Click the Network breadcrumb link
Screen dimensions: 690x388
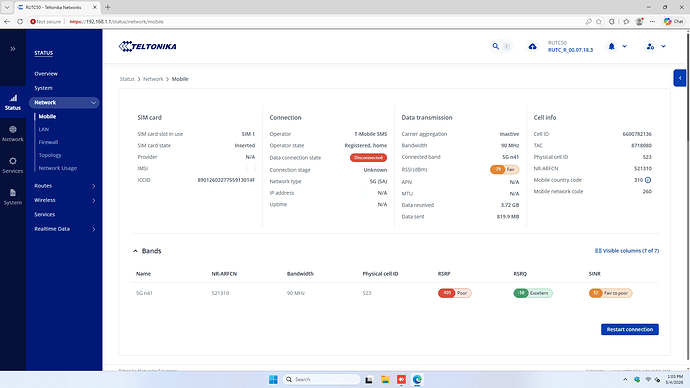153,79
